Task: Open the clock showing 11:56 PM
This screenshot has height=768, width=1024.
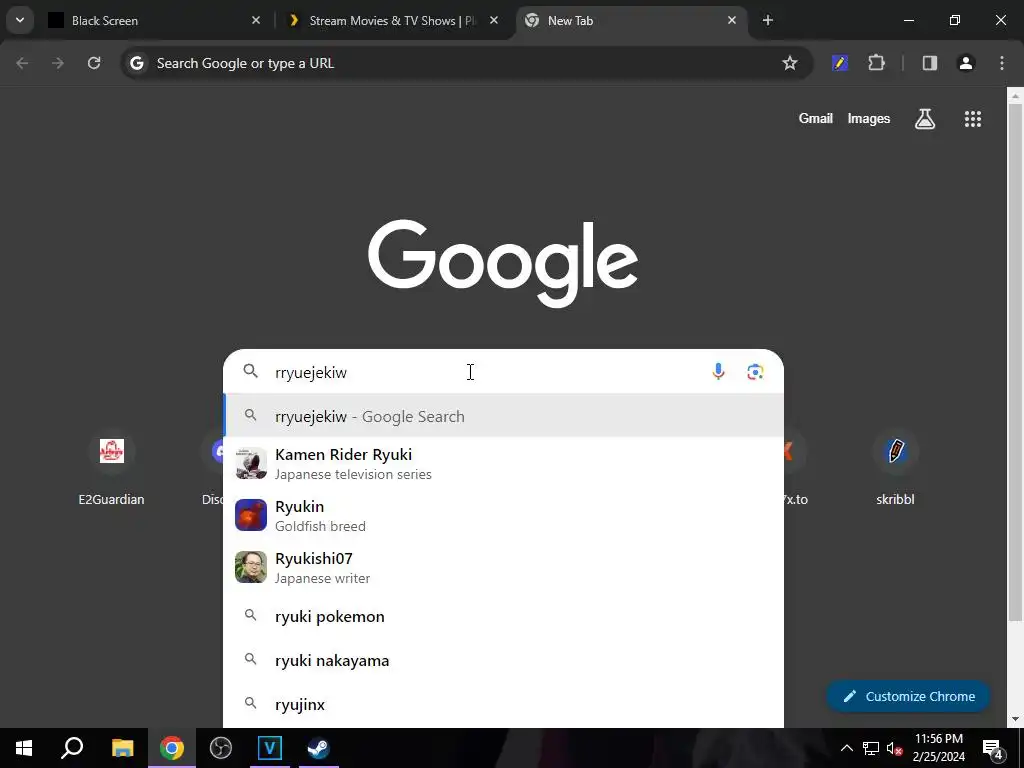Action: point(938,748)
